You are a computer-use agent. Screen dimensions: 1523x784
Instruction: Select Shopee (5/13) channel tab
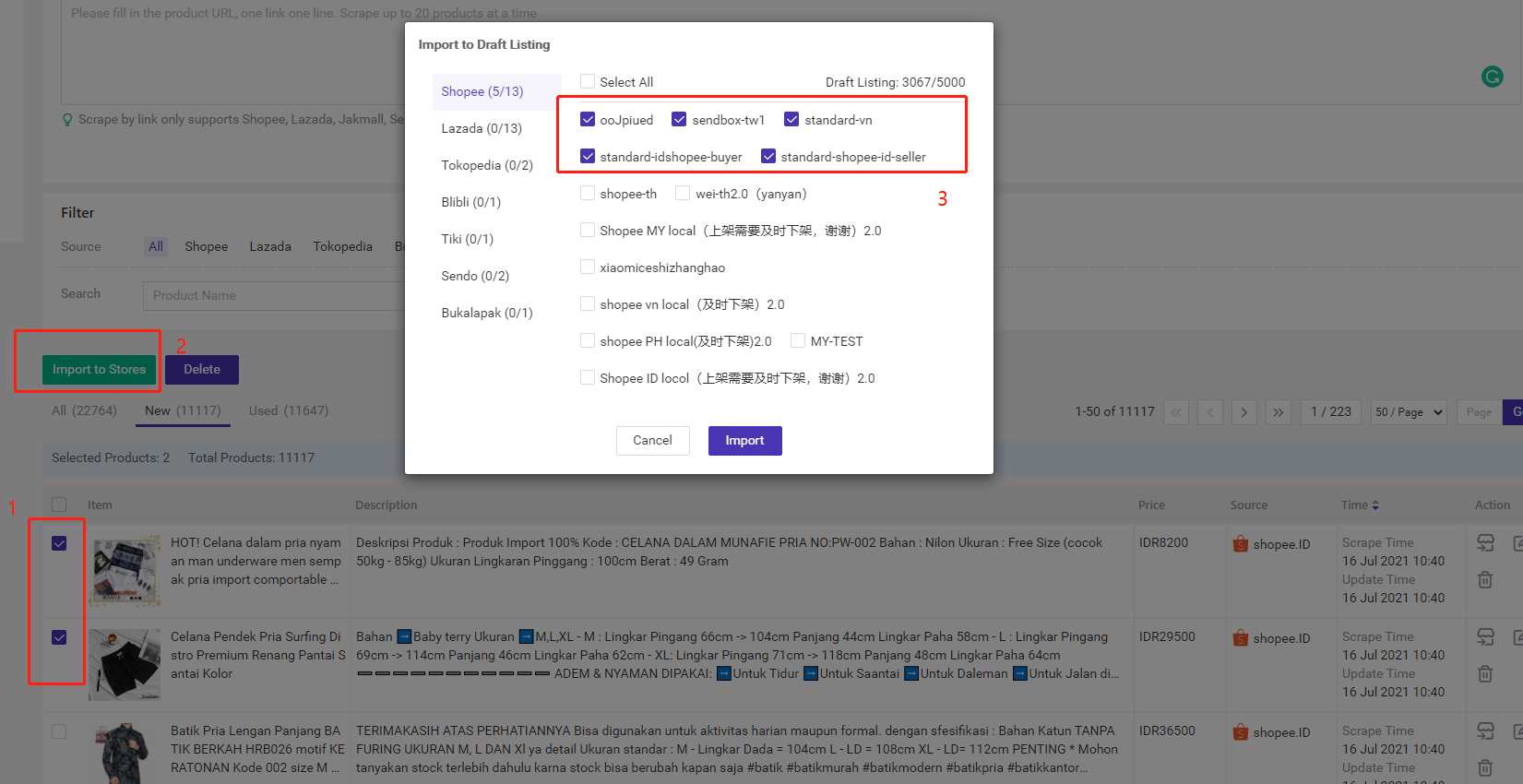pos(496,92)
